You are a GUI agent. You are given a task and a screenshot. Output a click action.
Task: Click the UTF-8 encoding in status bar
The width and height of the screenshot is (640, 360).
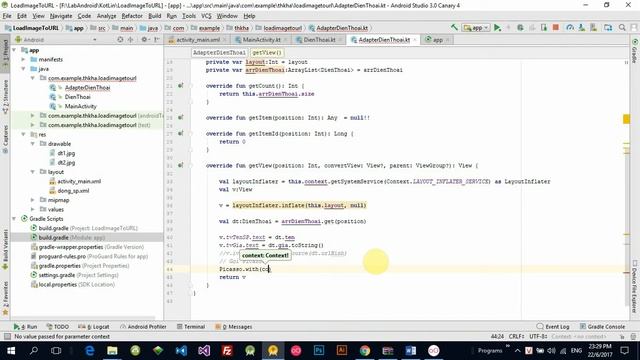(538, 337)
